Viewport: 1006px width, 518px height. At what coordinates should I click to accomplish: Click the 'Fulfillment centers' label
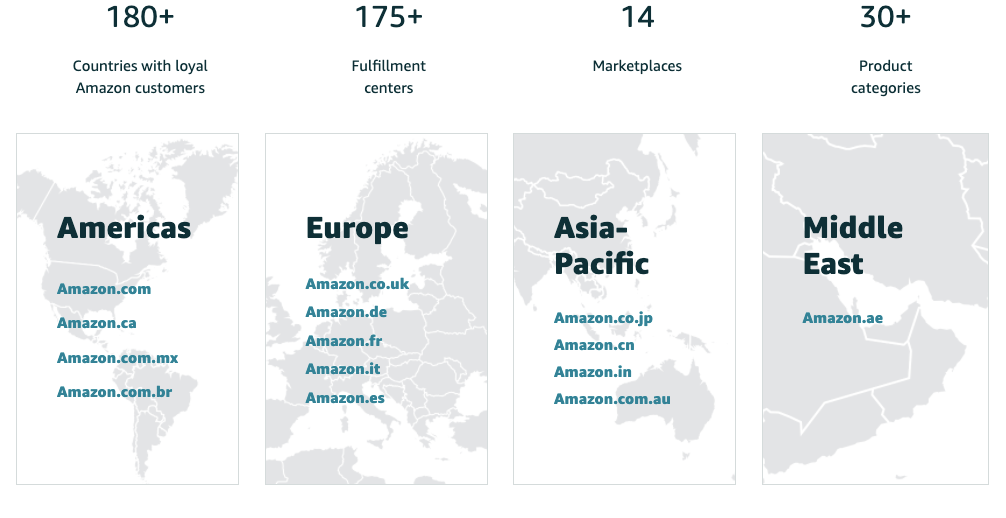(x=389, y=77)
